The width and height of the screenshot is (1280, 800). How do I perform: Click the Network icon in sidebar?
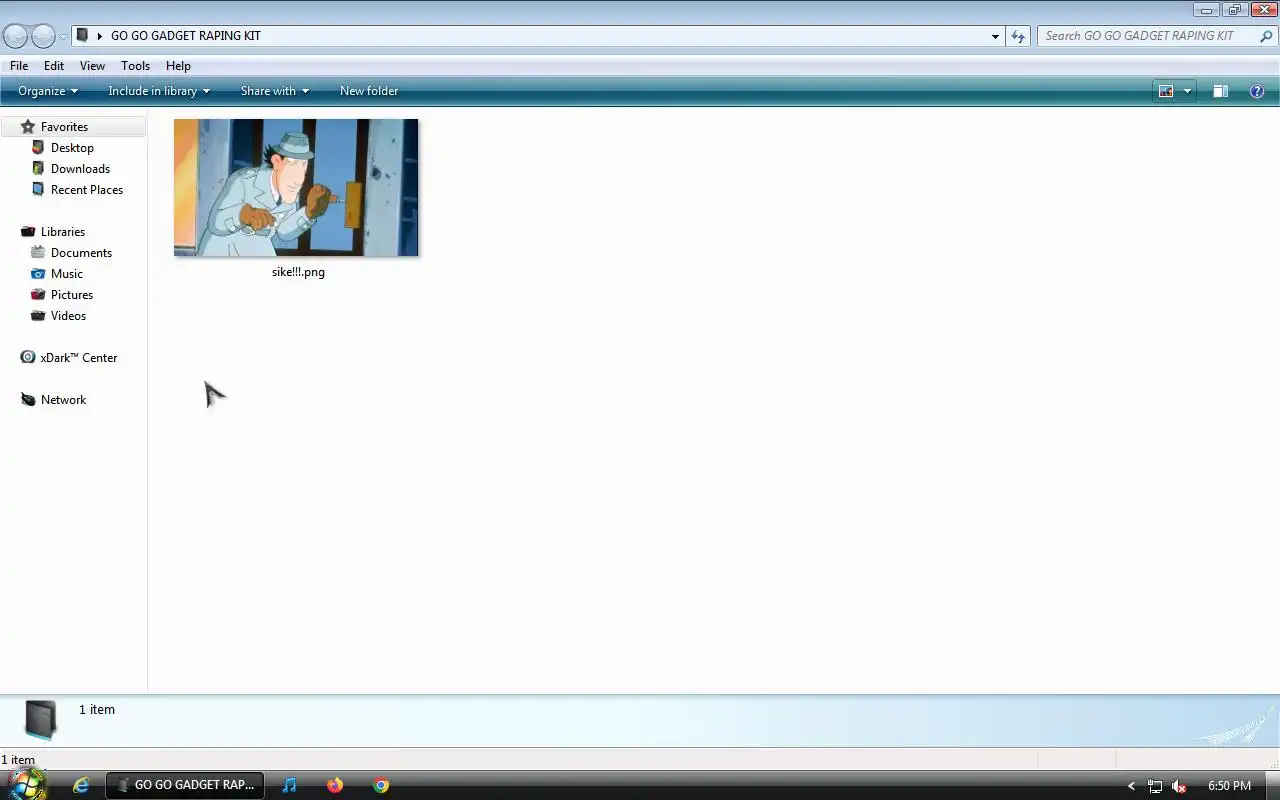pos(28,399)
